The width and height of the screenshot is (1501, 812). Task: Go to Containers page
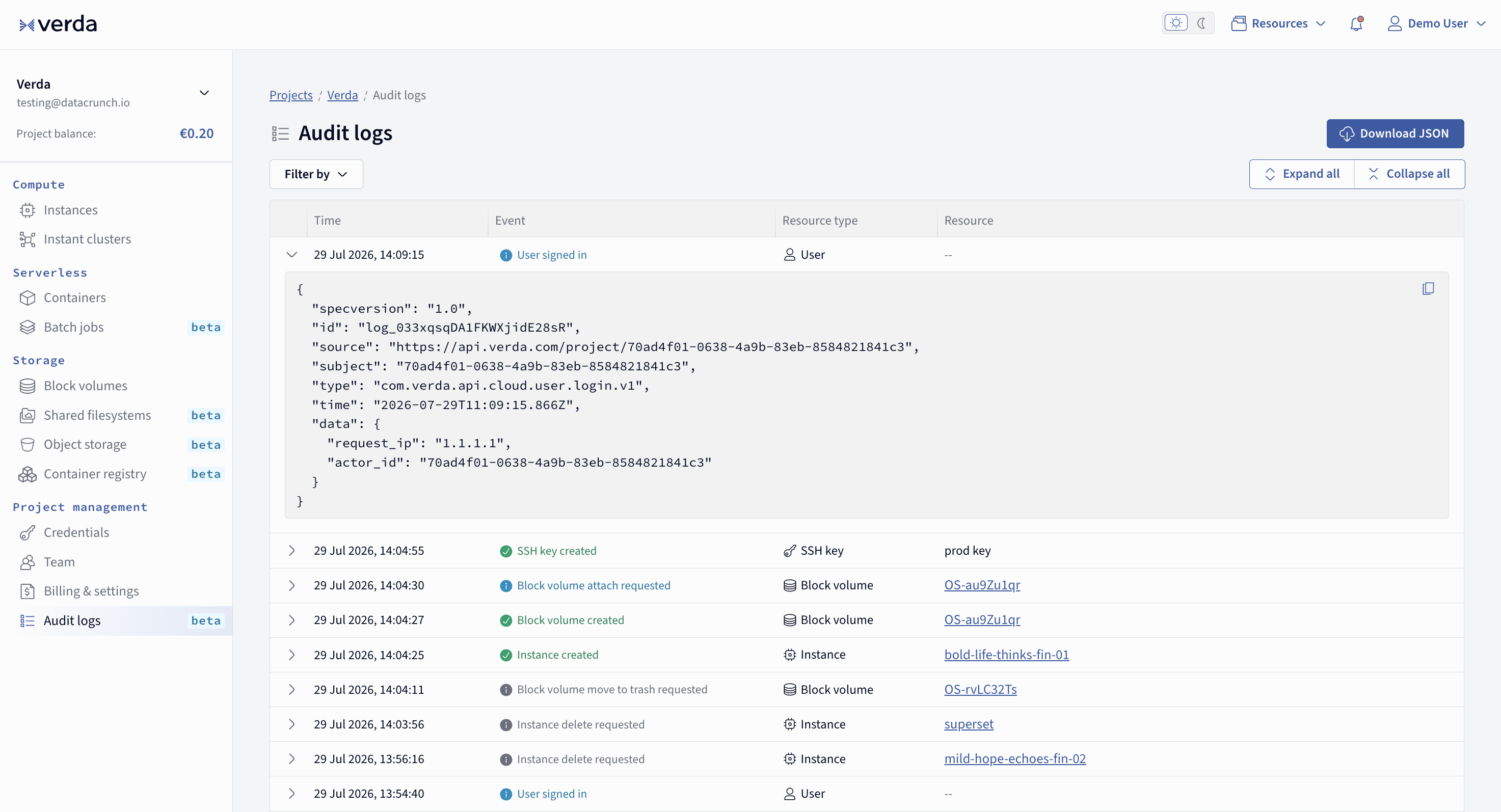(x=74, y=297)
